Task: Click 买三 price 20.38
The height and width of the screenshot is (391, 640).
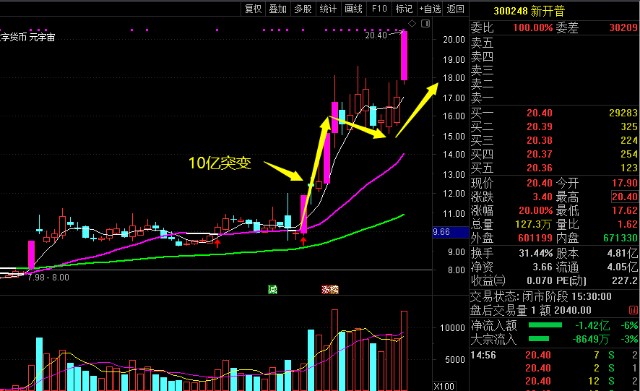Action: 539,141
